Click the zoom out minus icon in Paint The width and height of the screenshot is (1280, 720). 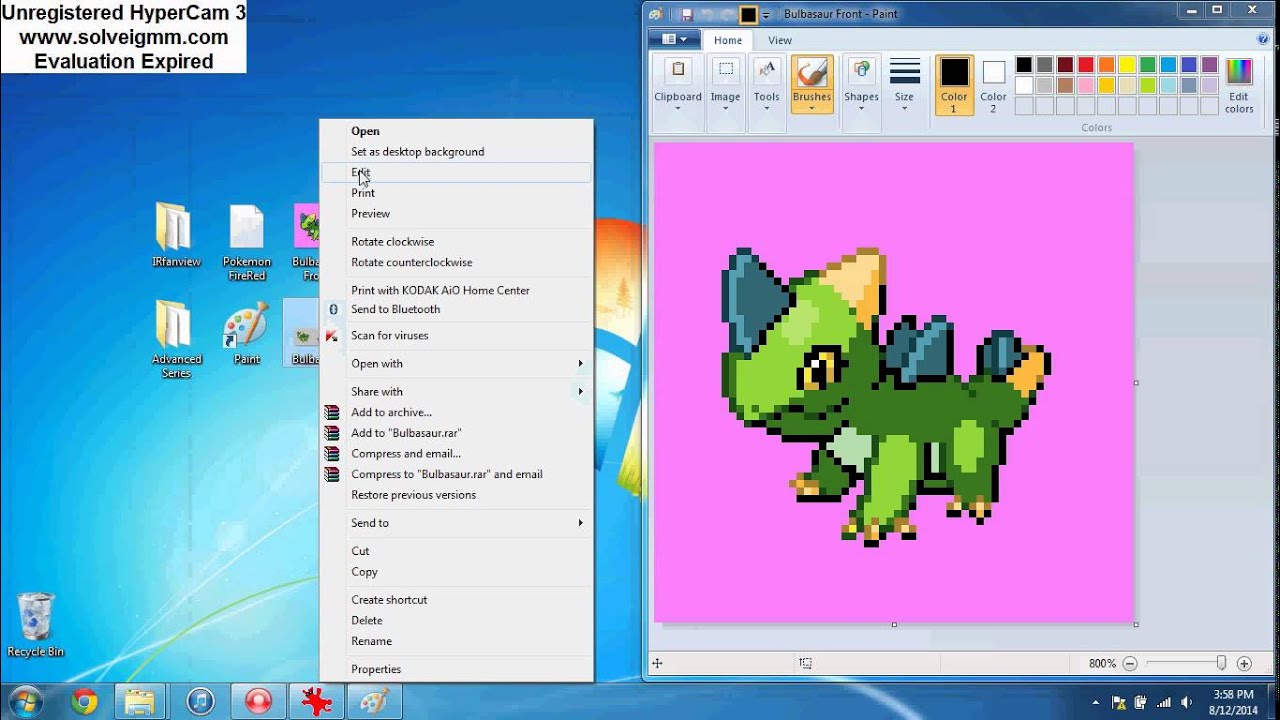click(1130, 663)
